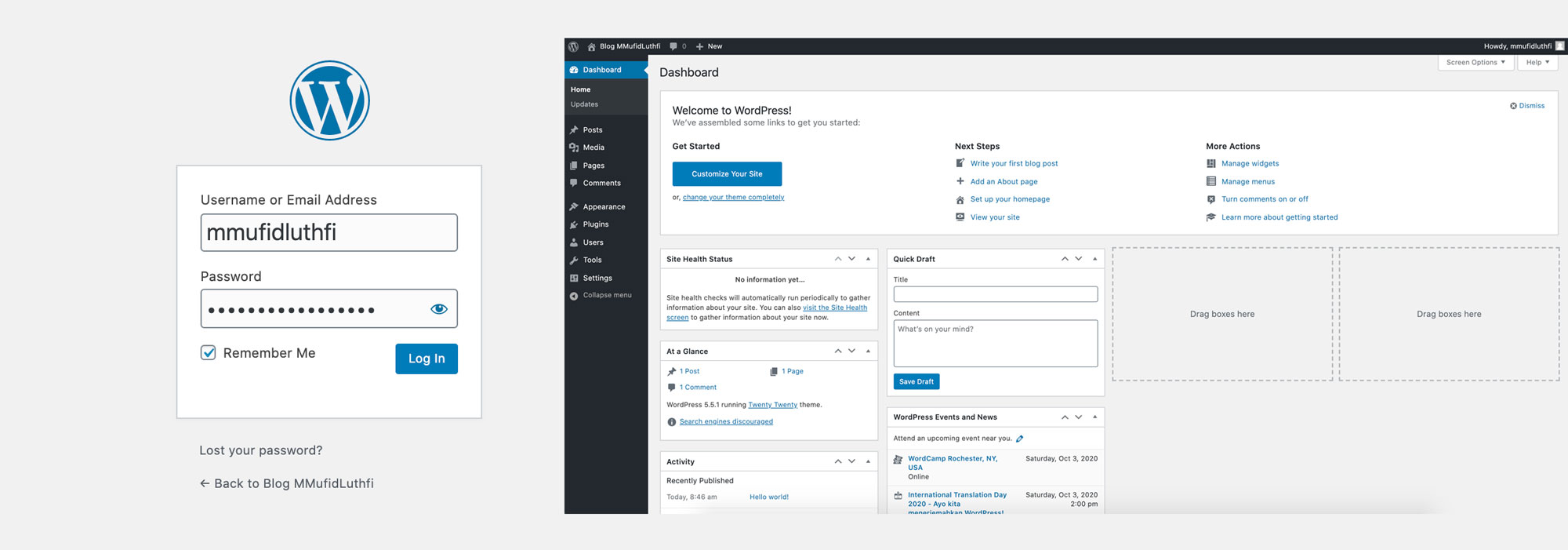
Task: Move Site Health Status box down
Action: [x=852, y=259]
